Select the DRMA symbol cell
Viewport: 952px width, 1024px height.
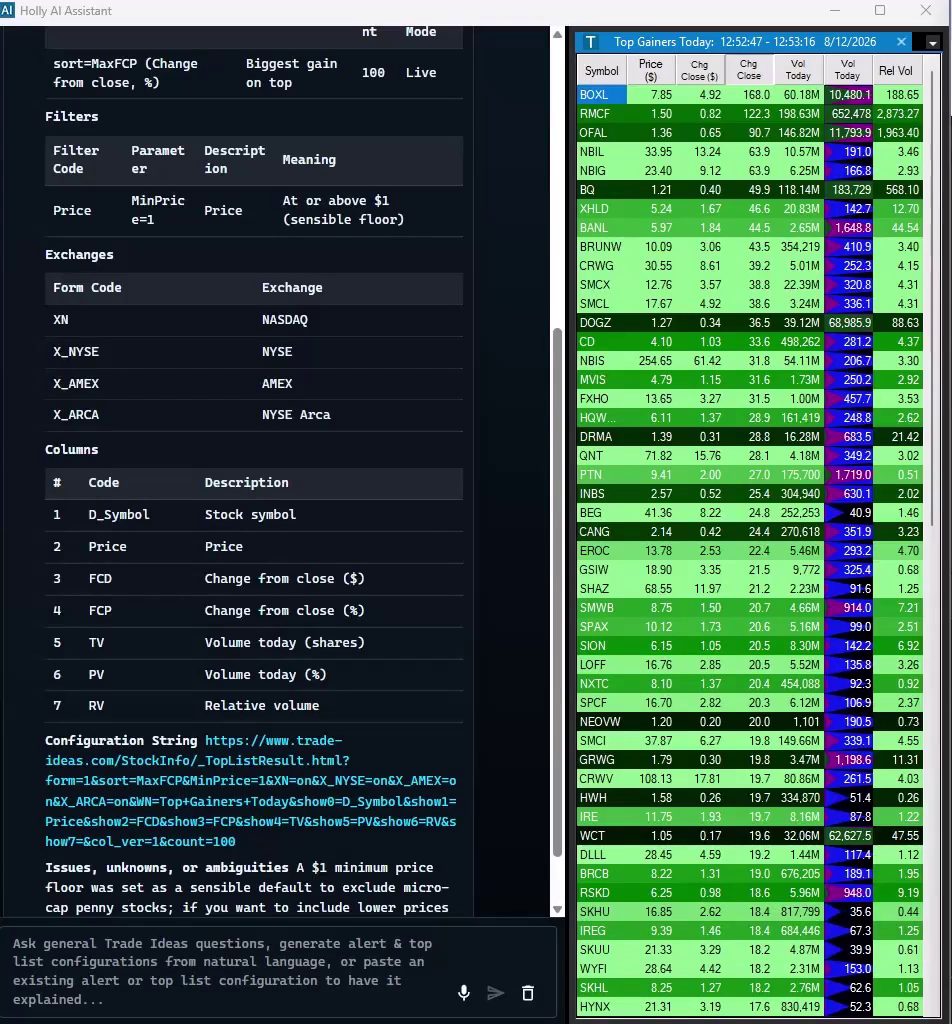(601, 436)
